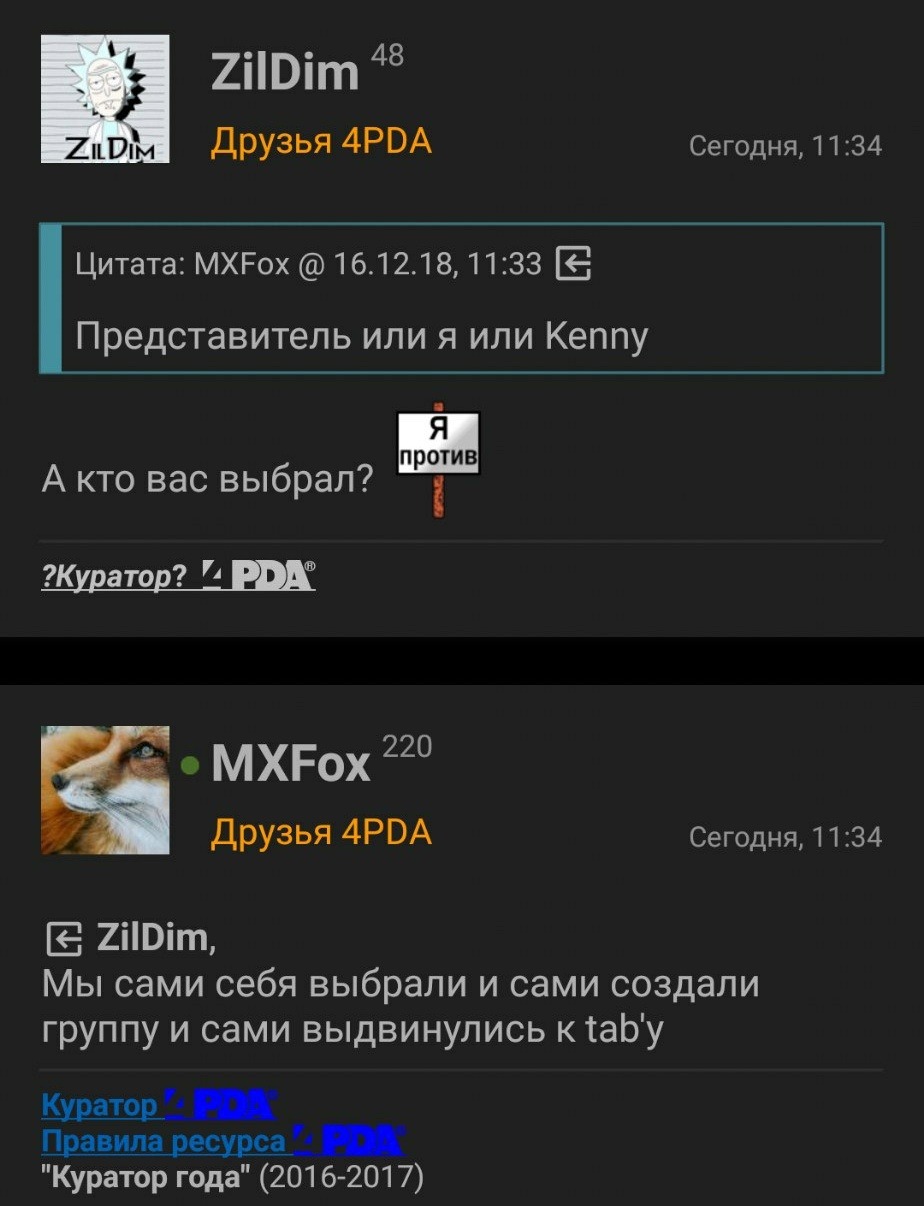Open 'Куратор' link in MXFox signature
924x1206 pixels.
click(x=99, y=1105)
